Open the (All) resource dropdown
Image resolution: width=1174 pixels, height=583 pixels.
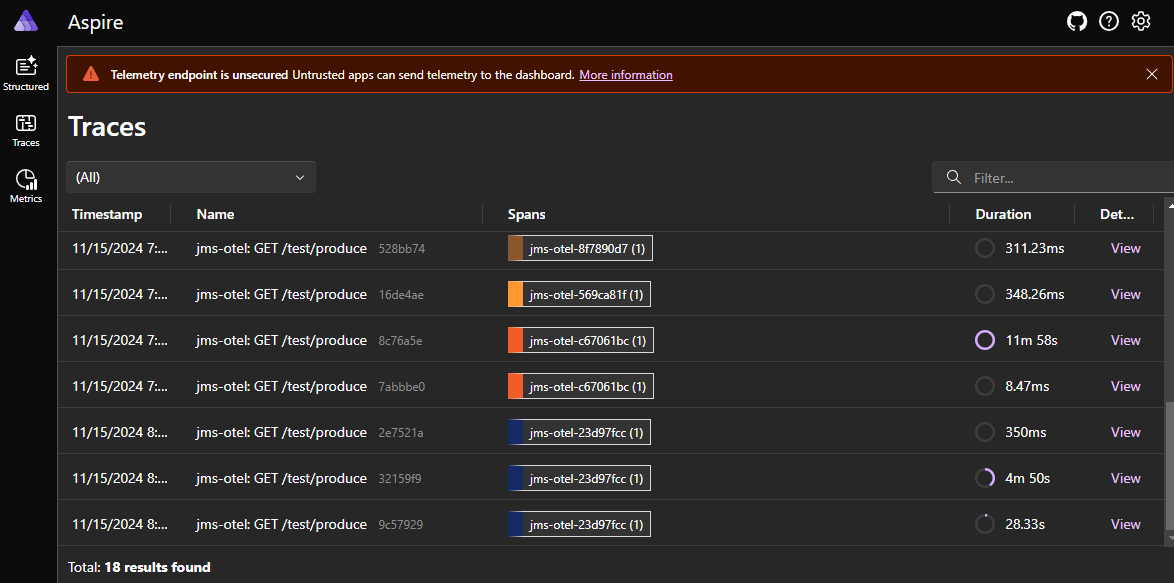[x=191, y=177]
